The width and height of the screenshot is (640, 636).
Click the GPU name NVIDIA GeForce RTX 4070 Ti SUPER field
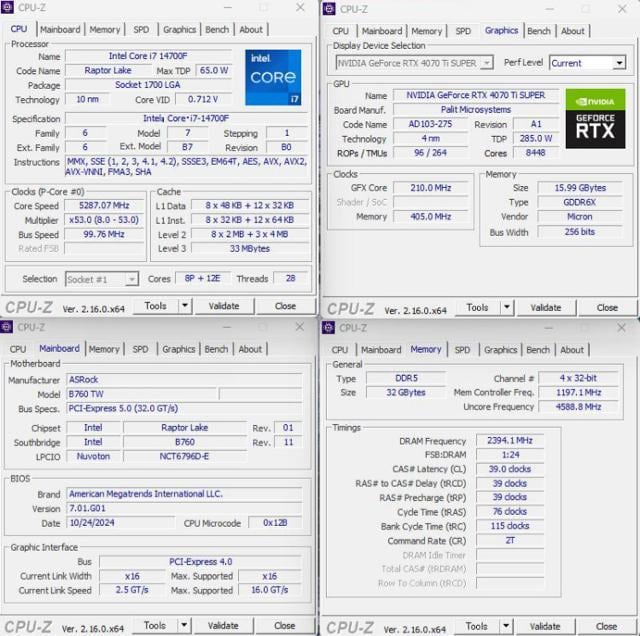coord(476,95)
